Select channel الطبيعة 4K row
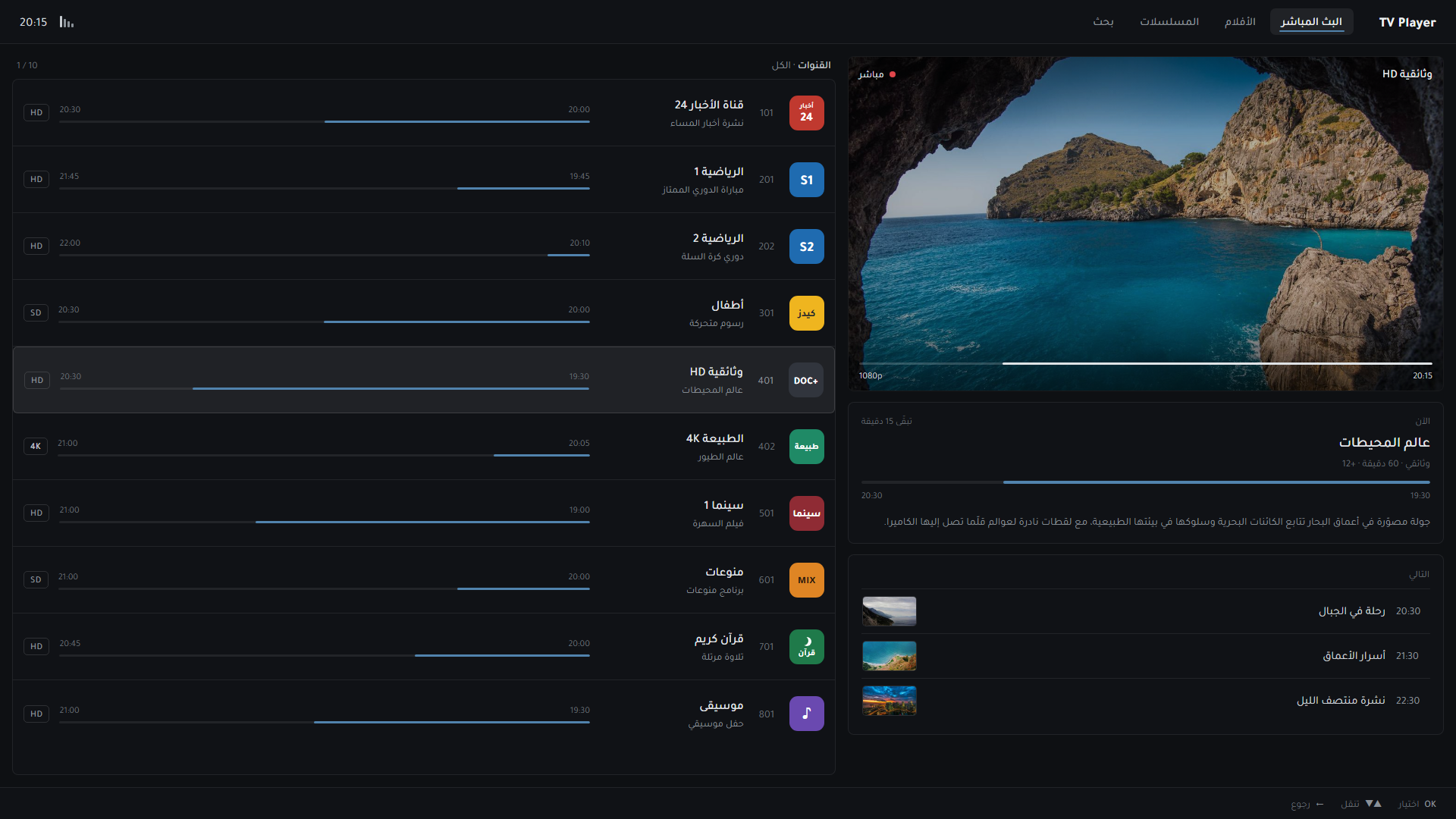1456x819 pixels. pos(424,447)
